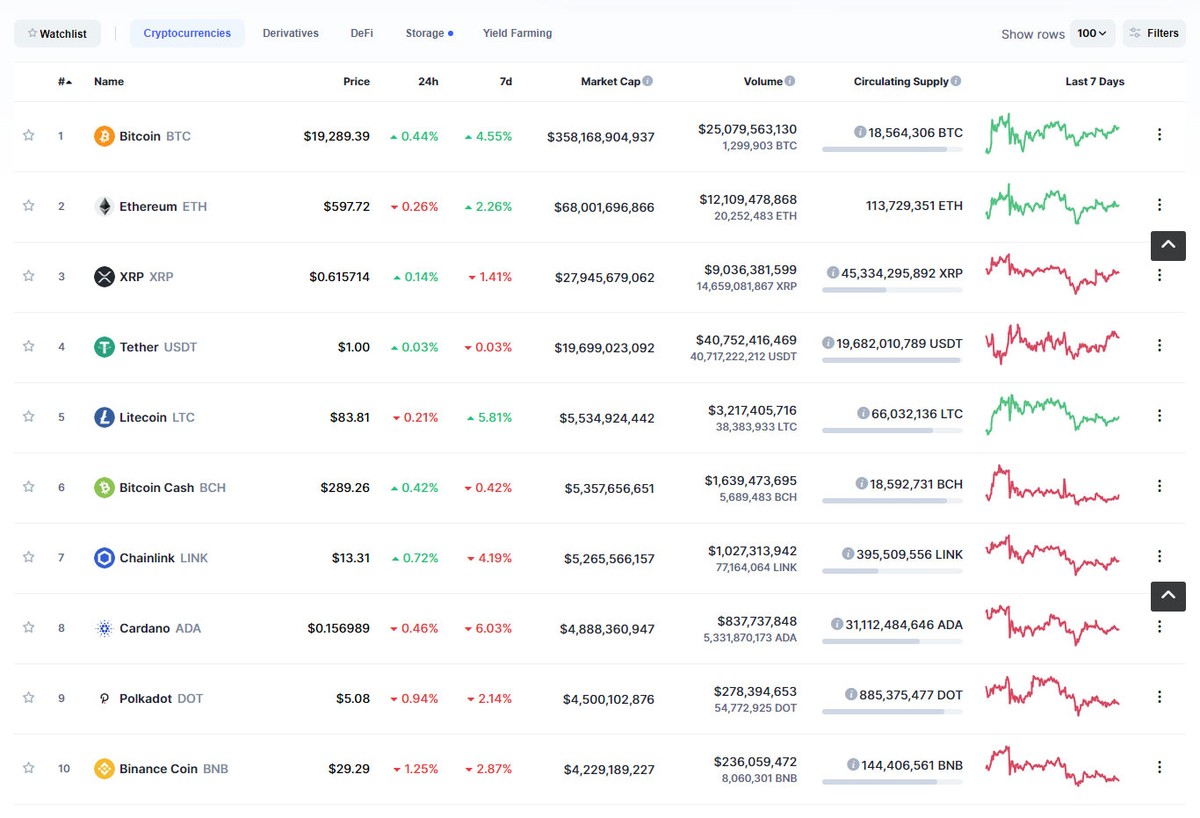This screenshot has height=818, width=1200.
Task: Click the Volume column info icon
Action: coord(790,81)
